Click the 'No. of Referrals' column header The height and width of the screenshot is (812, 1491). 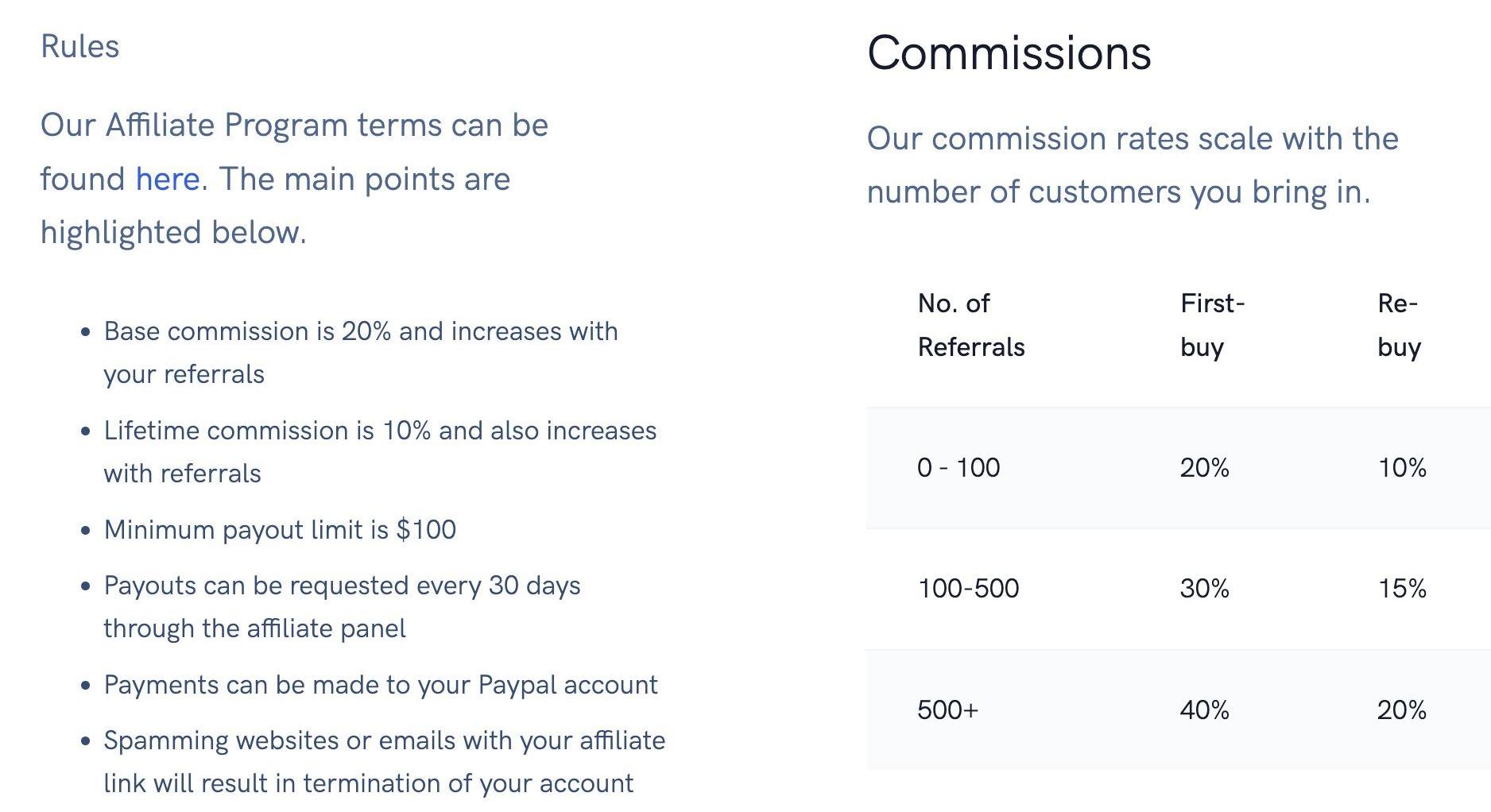(970, 325)
